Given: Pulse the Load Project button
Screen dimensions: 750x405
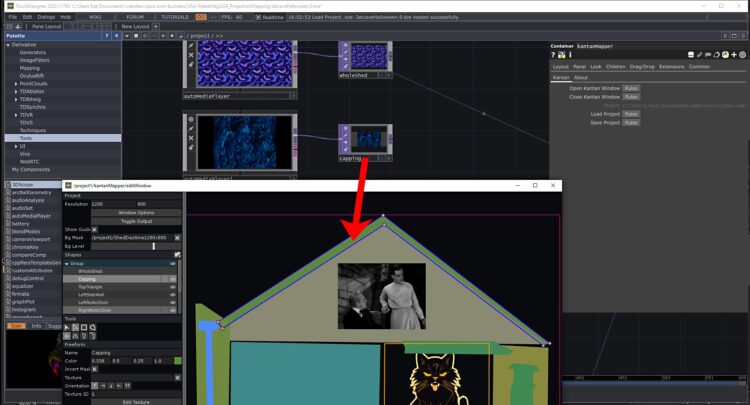Looking at the screenshot, I should click(x=631, y=114).
